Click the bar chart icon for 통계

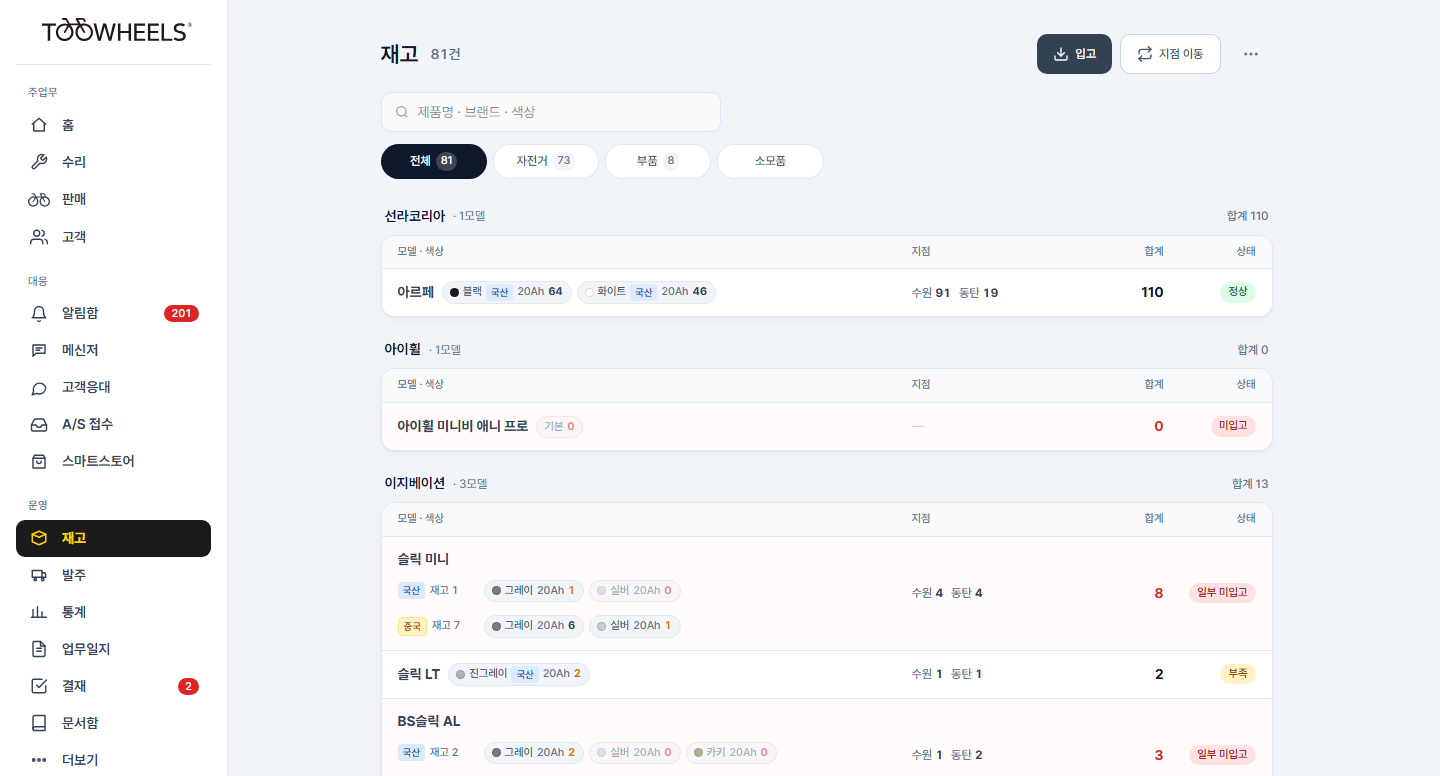coord(39,612)
